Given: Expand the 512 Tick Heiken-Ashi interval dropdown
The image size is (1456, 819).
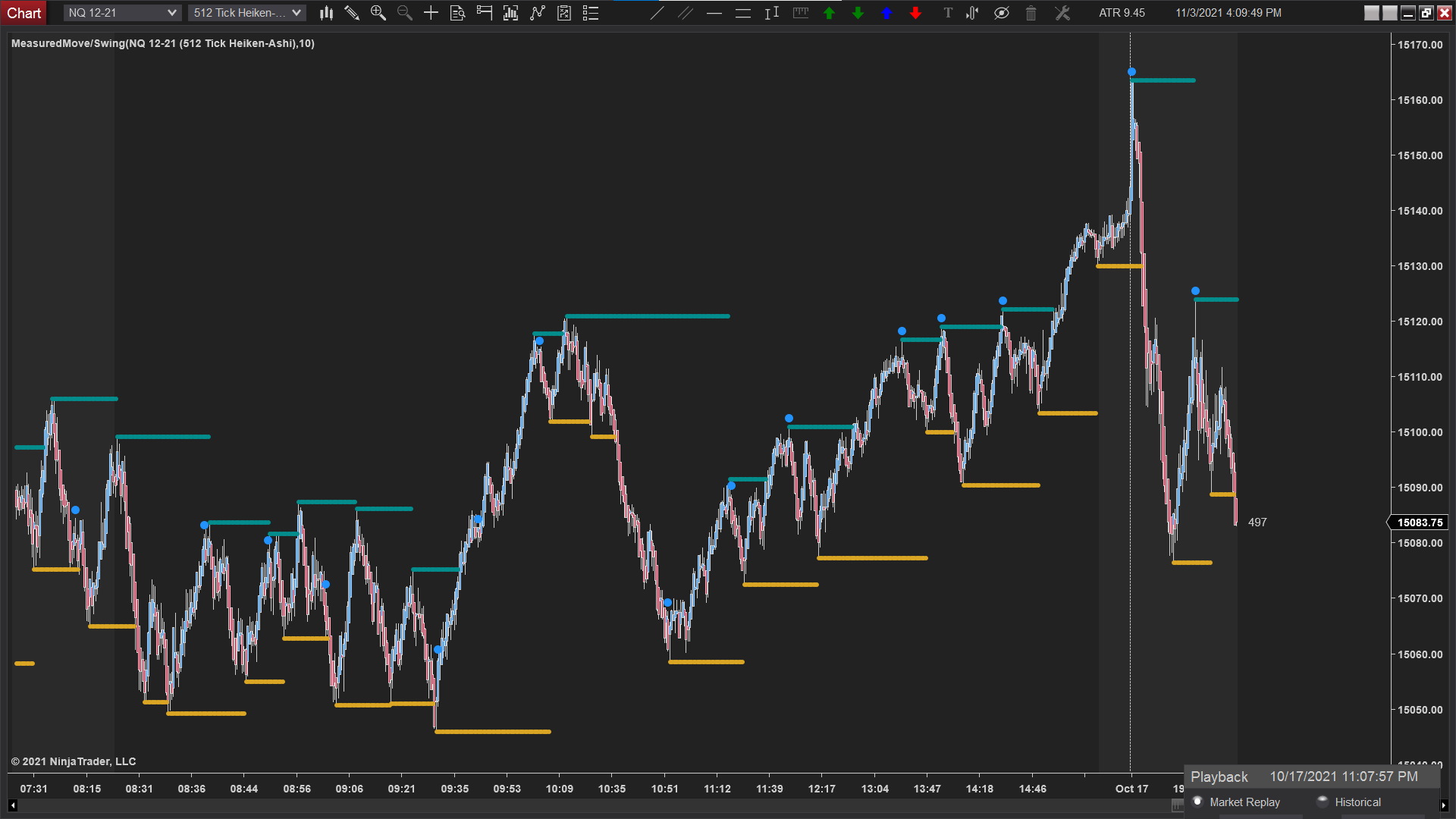Looking at the screenshot, I should click(246, 12).
